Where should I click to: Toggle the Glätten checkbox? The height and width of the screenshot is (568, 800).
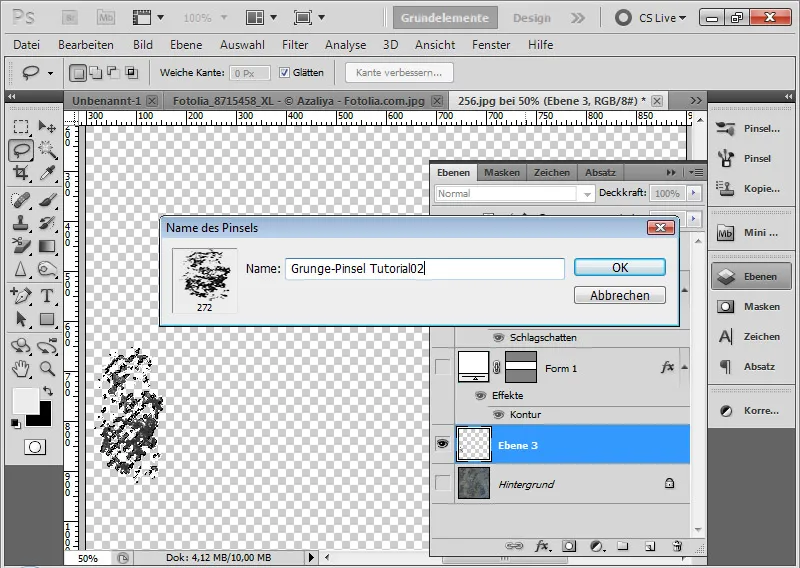(x=284, y=72)
